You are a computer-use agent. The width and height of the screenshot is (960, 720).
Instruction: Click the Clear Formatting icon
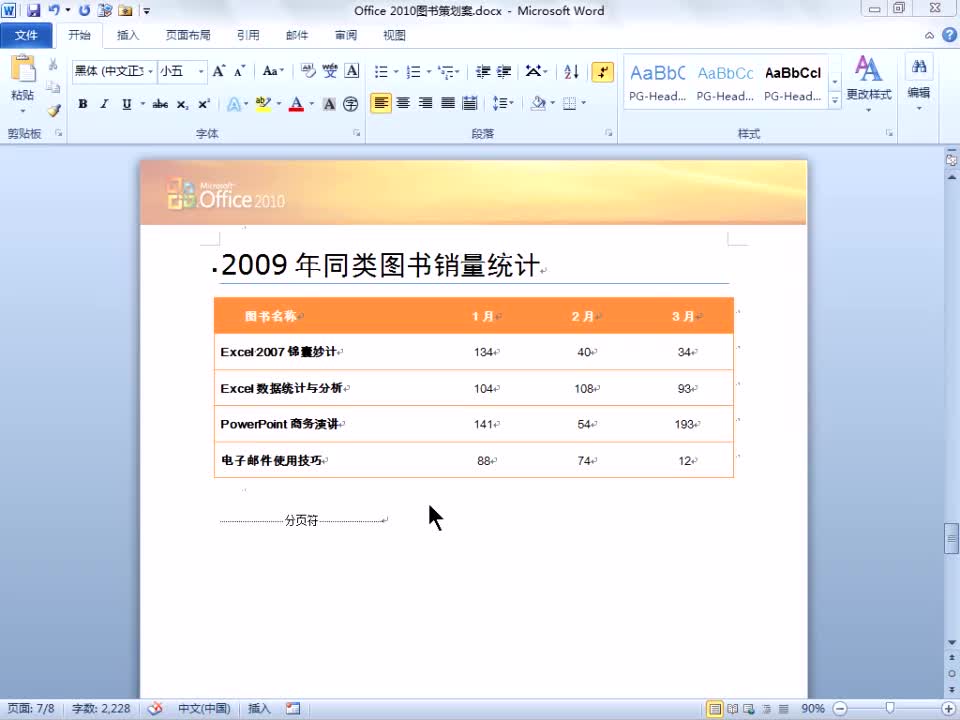coord(308,71)
